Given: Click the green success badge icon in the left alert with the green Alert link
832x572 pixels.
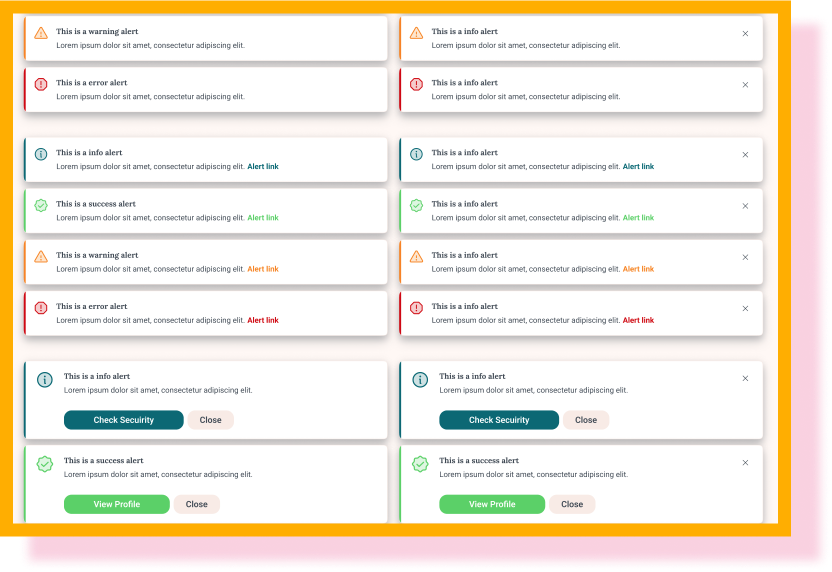Looking at the screenshot, I should click(x=41, y=205).
